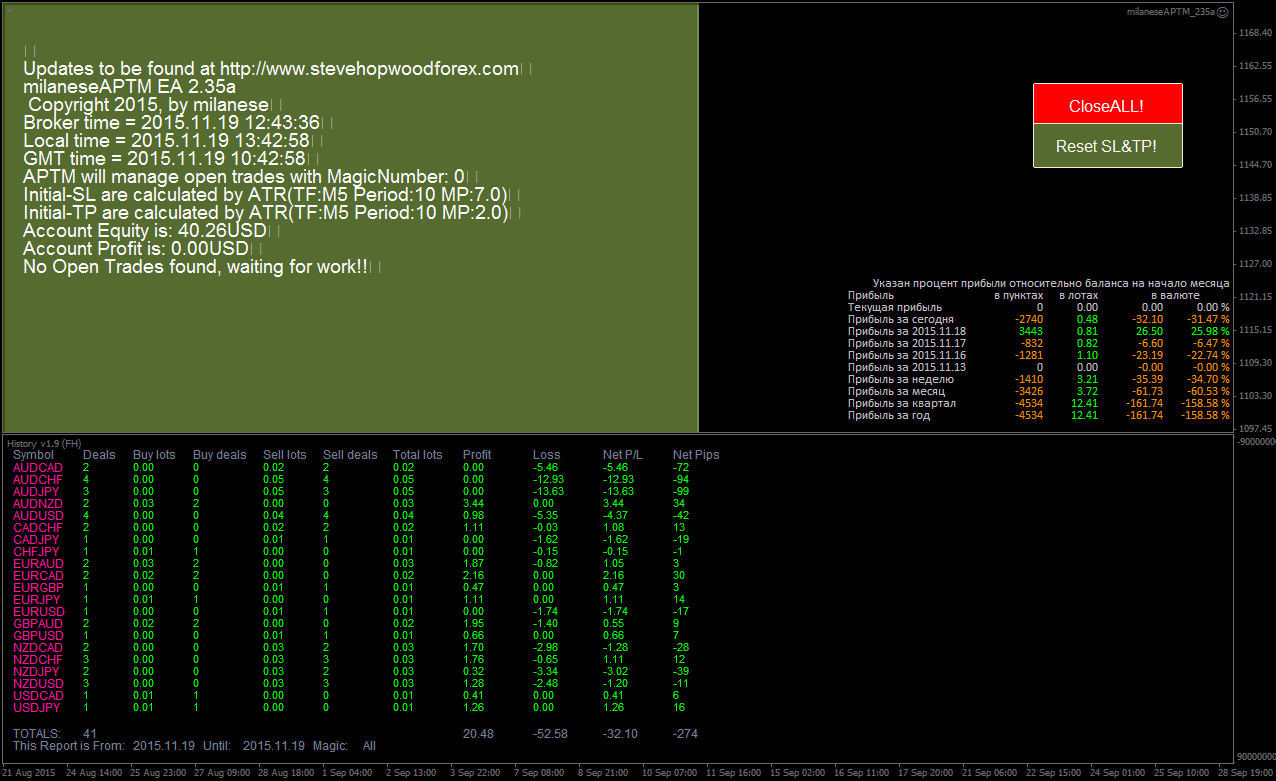This screenshot has width=1276, height=781.
Task: Click the TOTALS: row label
Action: [x=37, y=734]
